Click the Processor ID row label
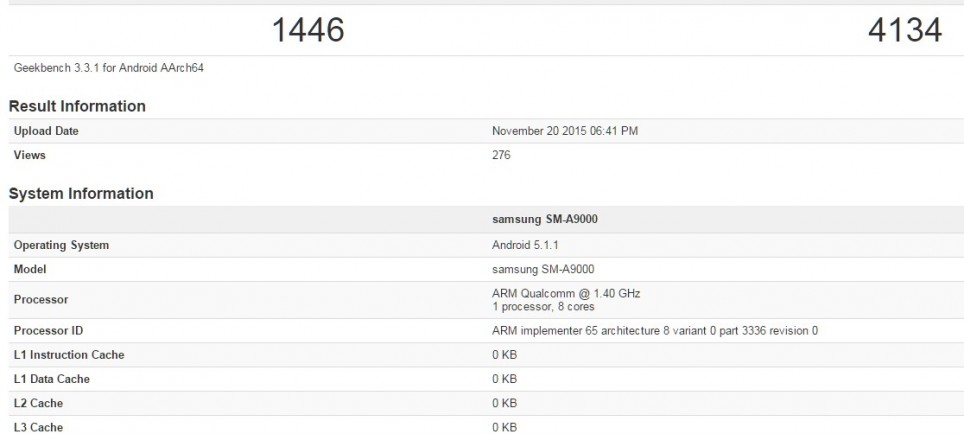Screen dimensions: 964x434 point(50,330)
